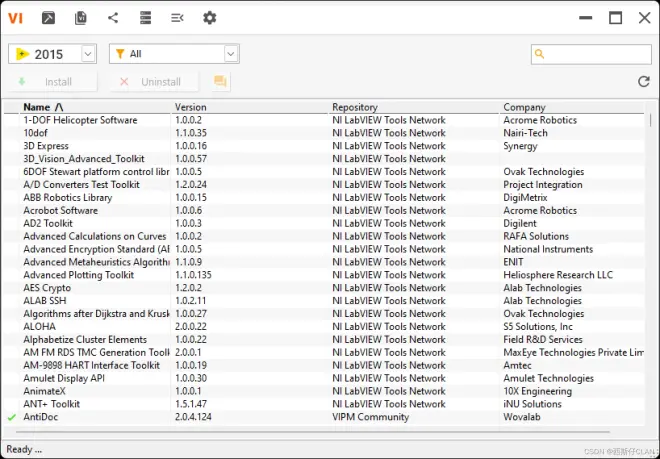Sort by Company column header
Image resolution: width=660 pixels, height=459 pixels.
click(572, 107)
